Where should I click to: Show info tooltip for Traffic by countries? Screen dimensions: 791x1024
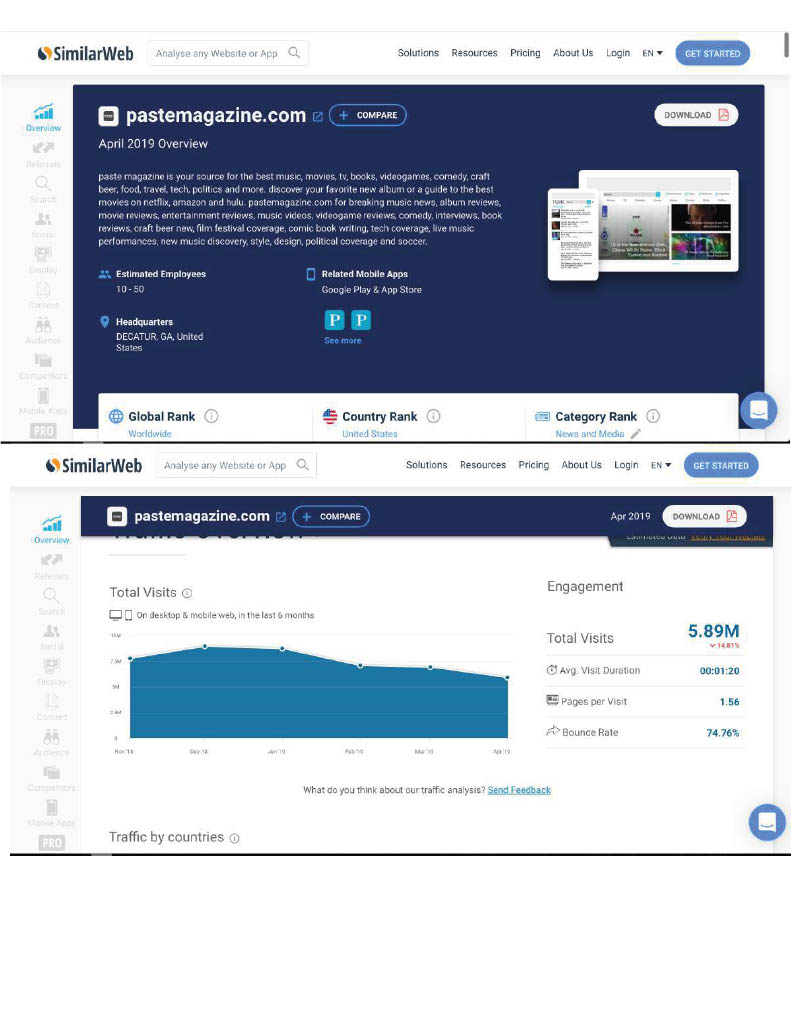pos(234,838)
